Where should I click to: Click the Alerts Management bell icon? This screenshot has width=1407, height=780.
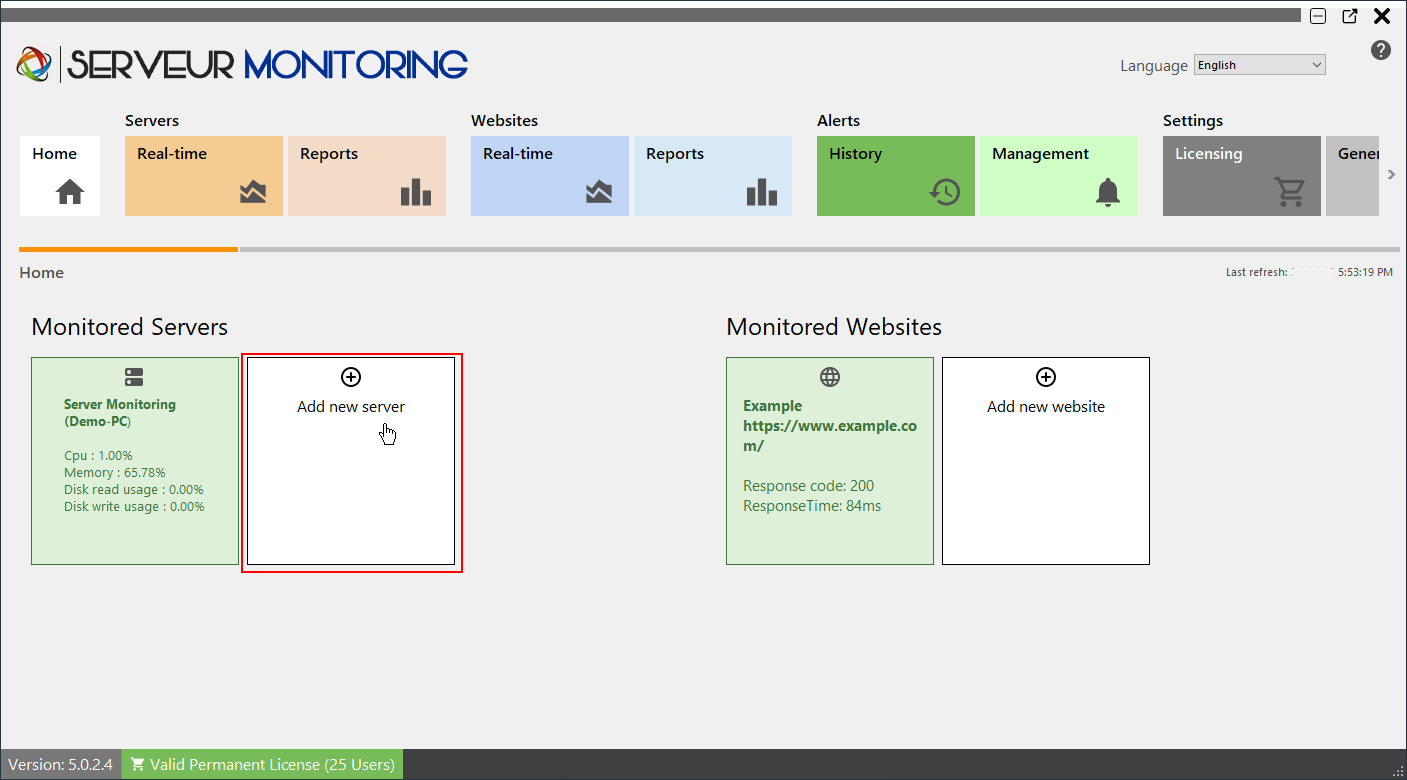pos(1108,191)
